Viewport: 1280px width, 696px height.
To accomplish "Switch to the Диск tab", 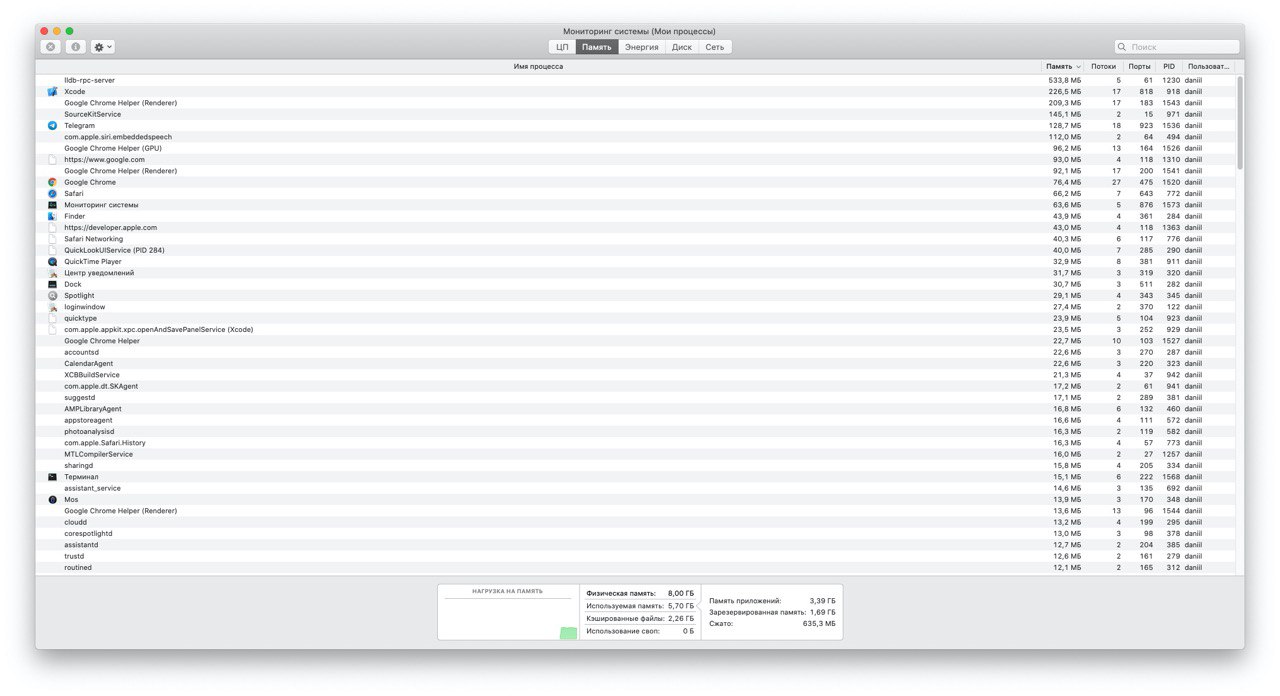I will 682,47.
